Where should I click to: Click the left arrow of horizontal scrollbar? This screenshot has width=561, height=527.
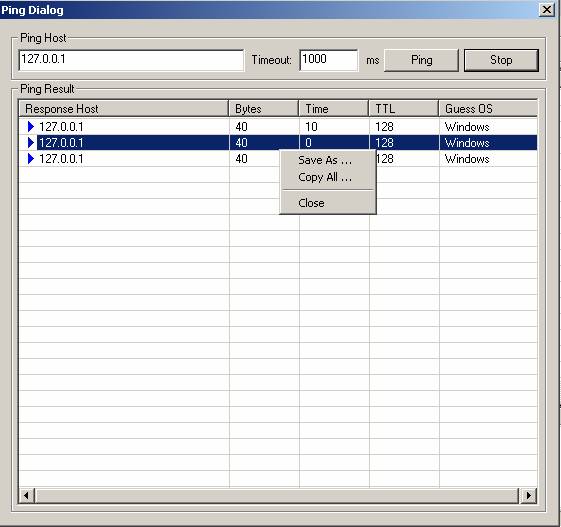tap(26, 496)
